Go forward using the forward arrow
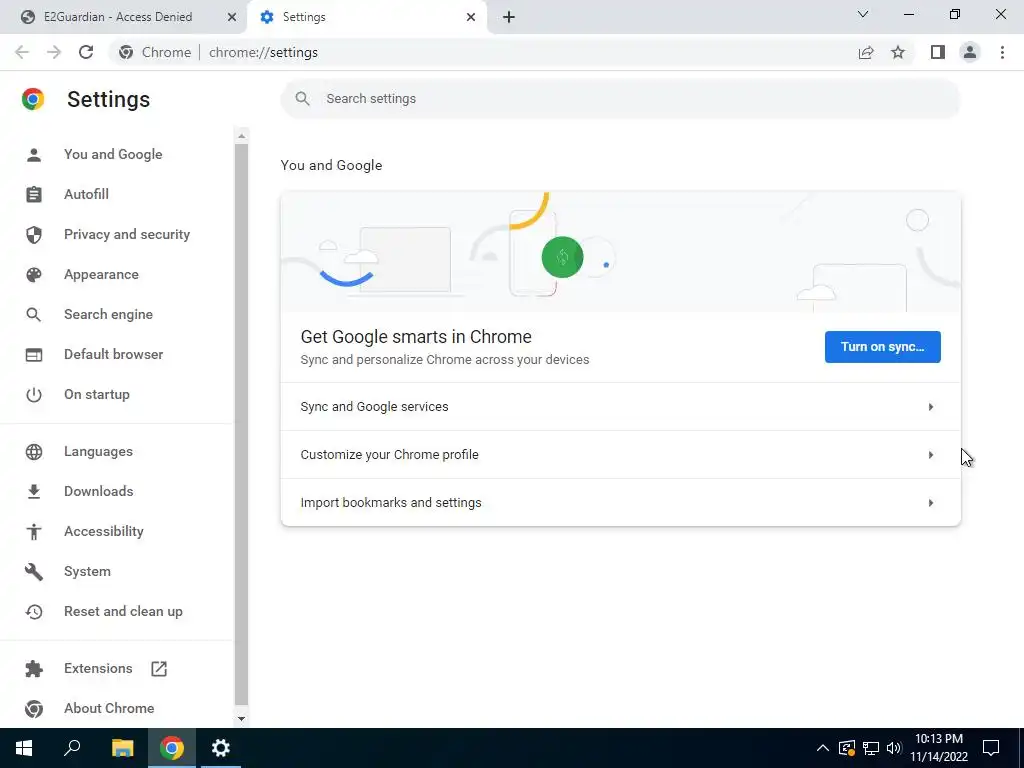Viewport: 1024px width, 768px height. pyautogui.click(x=54, y=52)
